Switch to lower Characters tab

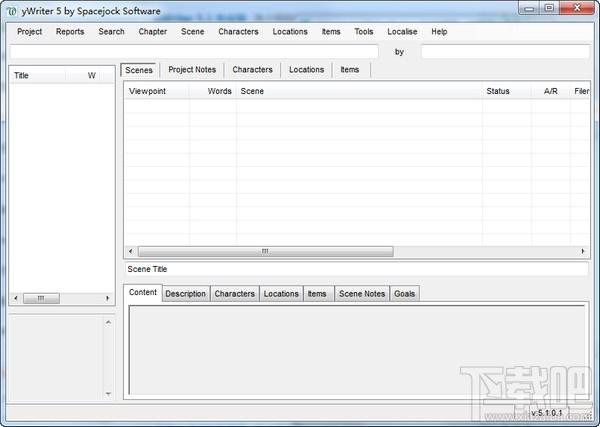pos(235,294)
